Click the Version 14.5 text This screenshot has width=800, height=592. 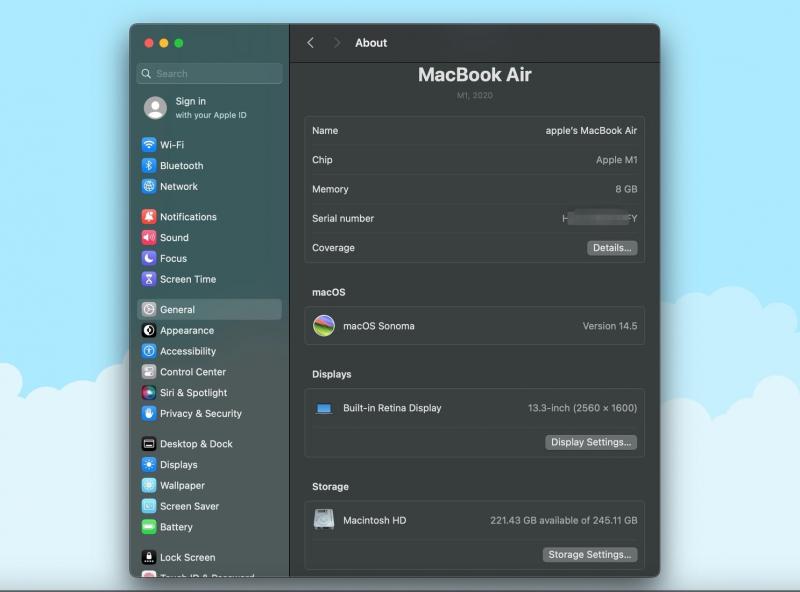[x=610, y=326]
